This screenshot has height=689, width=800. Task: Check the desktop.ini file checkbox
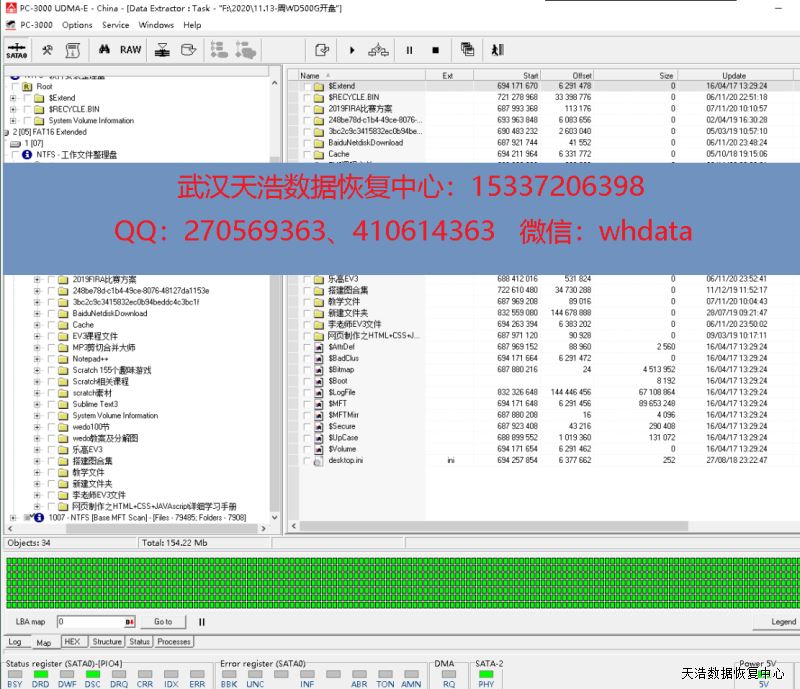(x=307, y=461)
